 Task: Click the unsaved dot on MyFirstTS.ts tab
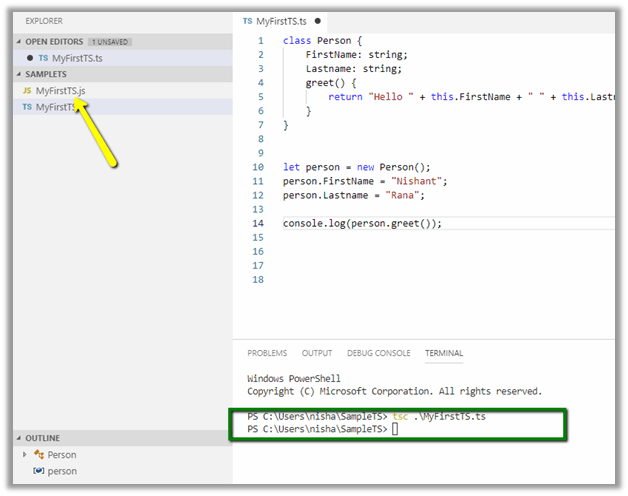318,20
